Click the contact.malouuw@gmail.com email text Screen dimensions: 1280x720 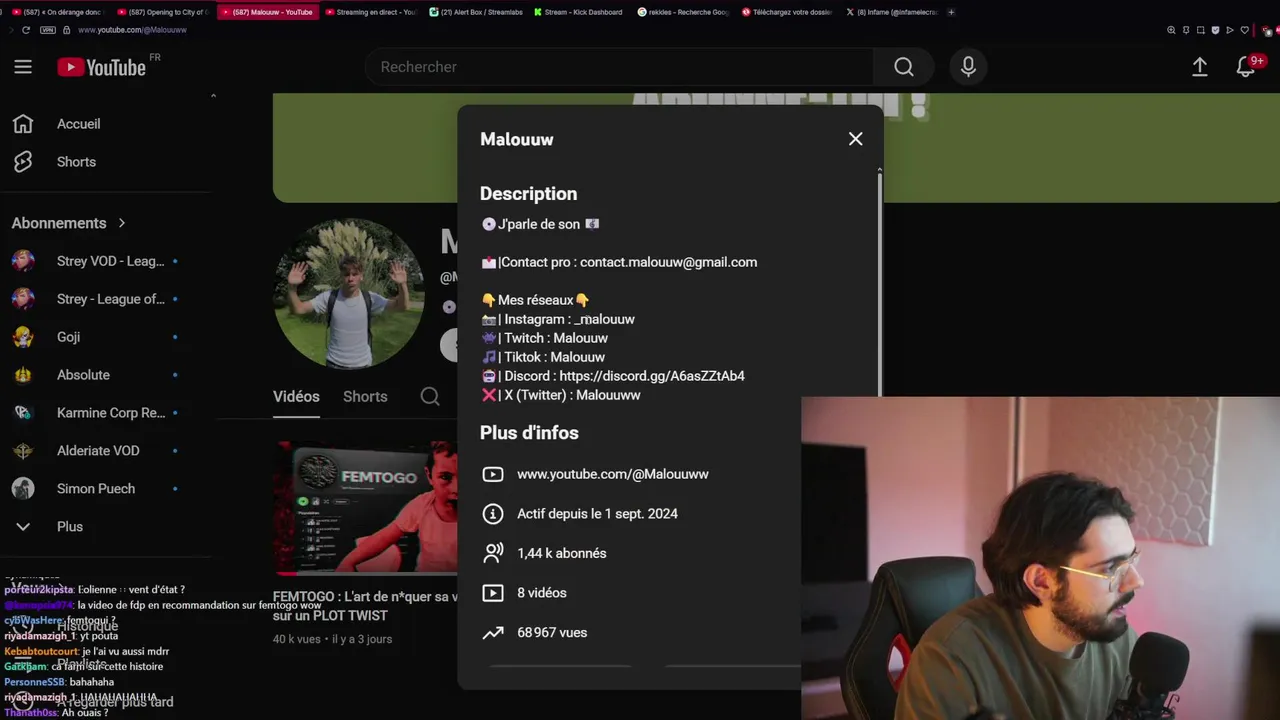coord(669,262)
